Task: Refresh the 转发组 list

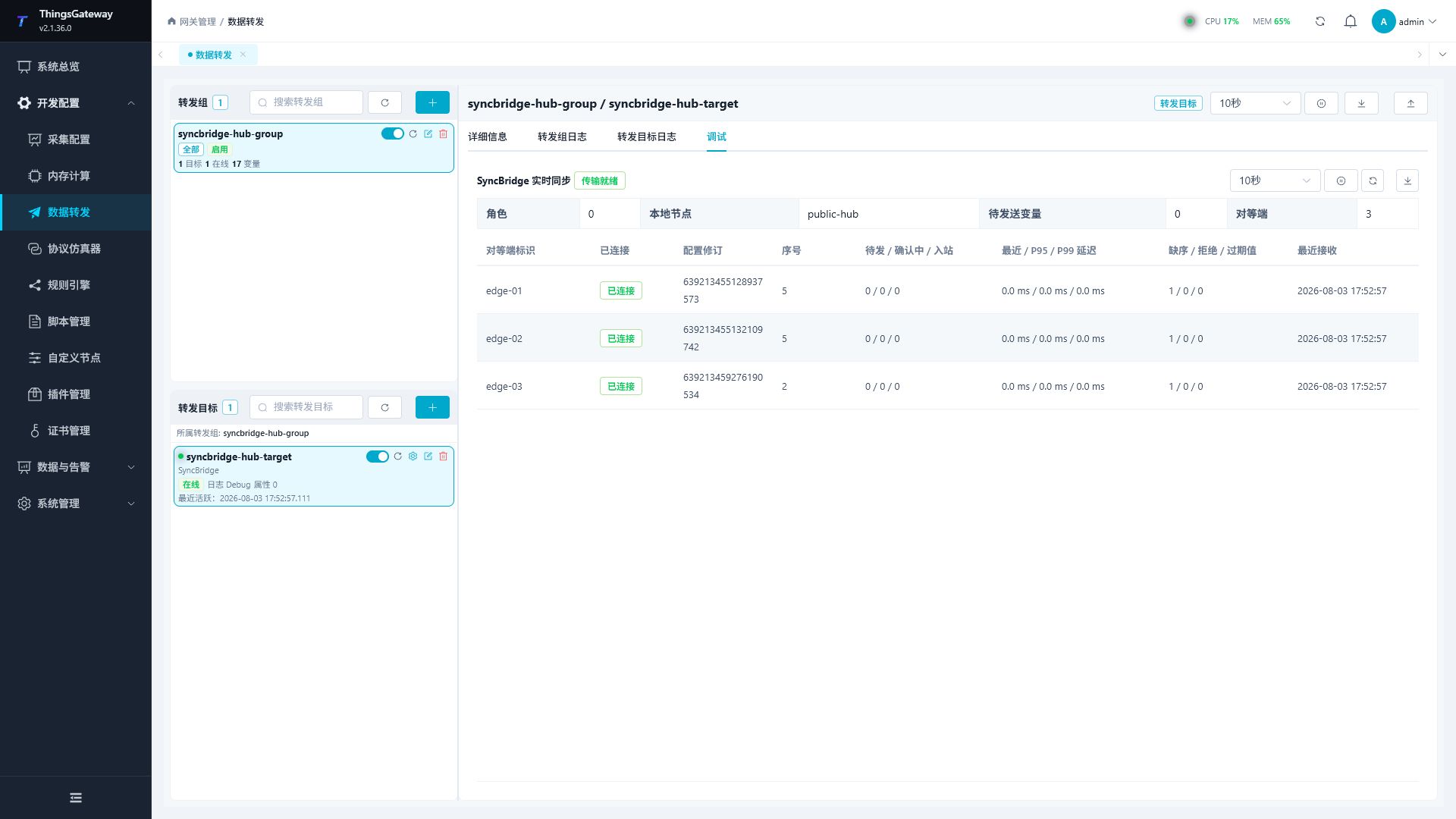Action: tap(384, 102)
